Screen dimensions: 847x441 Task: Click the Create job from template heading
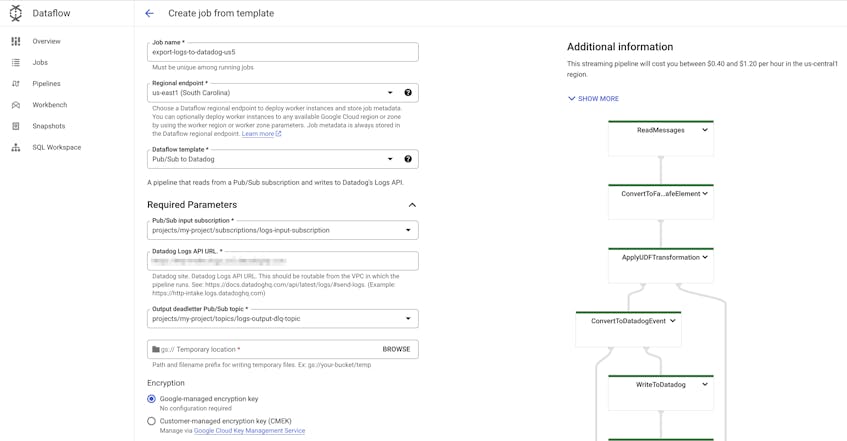221,13
